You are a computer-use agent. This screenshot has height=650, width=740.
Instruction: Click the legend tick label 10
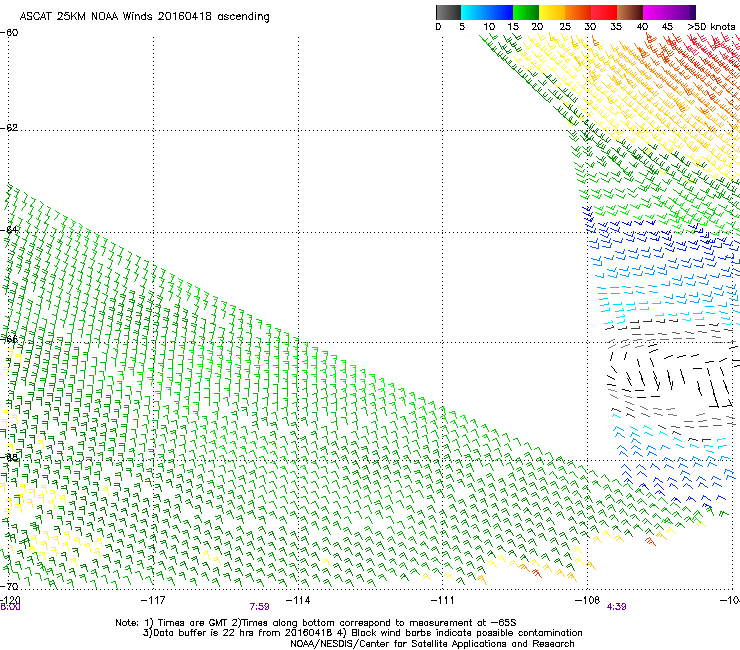[489, 27]
